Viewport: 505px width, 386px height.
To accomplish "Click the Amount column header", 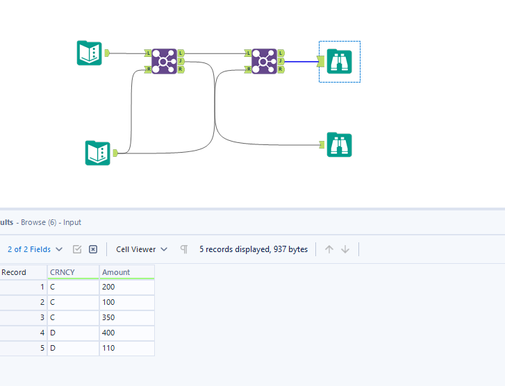I will [127, 272].
